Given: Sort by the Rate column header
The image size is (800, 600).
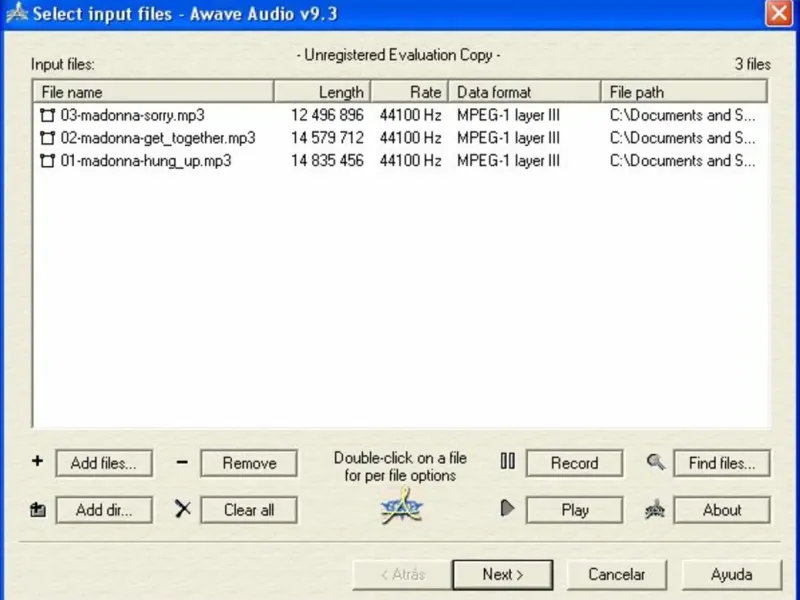Looking at the screenshot, I should tap(409, 92).
